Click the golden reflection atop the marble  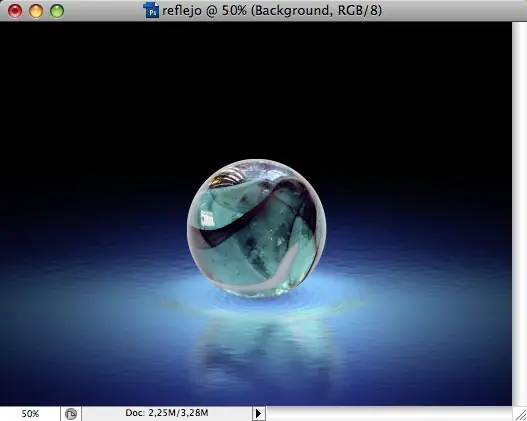pos(224,178)
